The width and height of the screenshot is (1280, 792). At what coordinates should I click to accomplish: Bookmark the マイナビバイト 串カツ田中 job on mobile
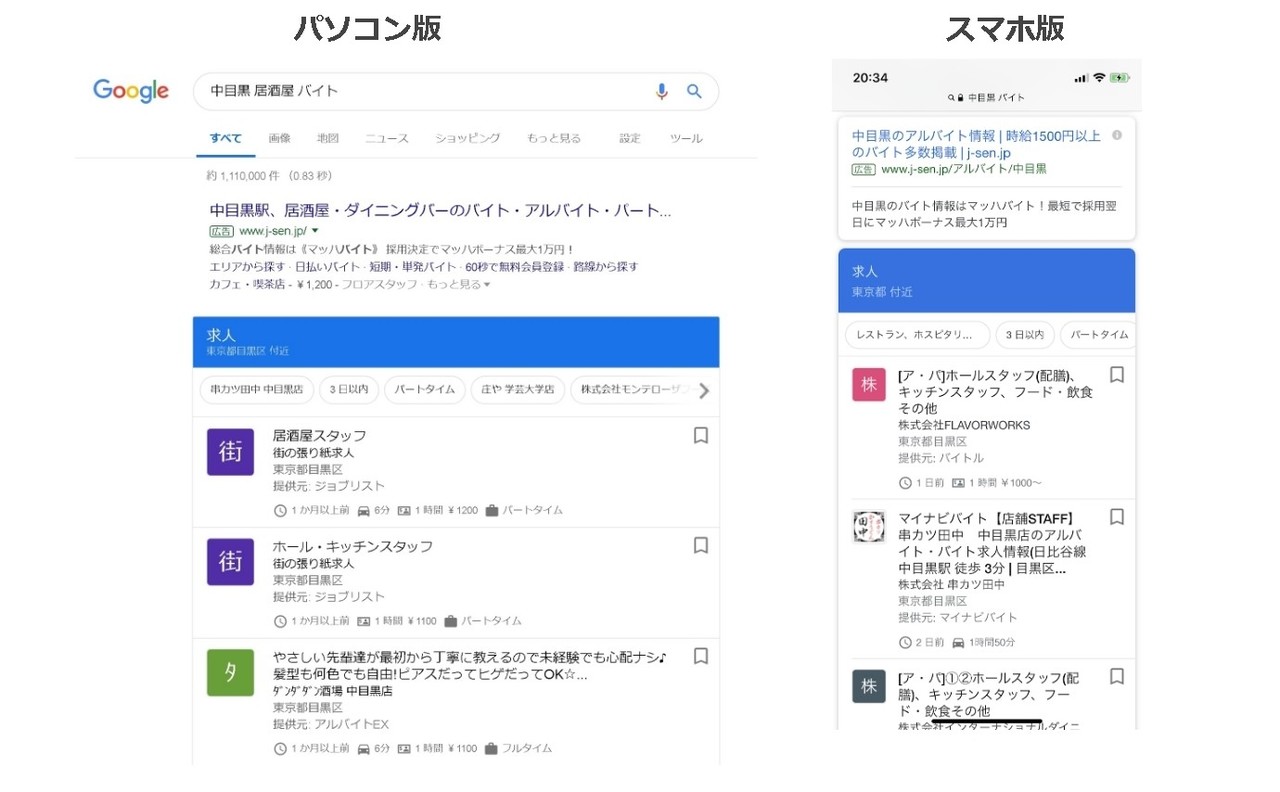coord(1117,517)
